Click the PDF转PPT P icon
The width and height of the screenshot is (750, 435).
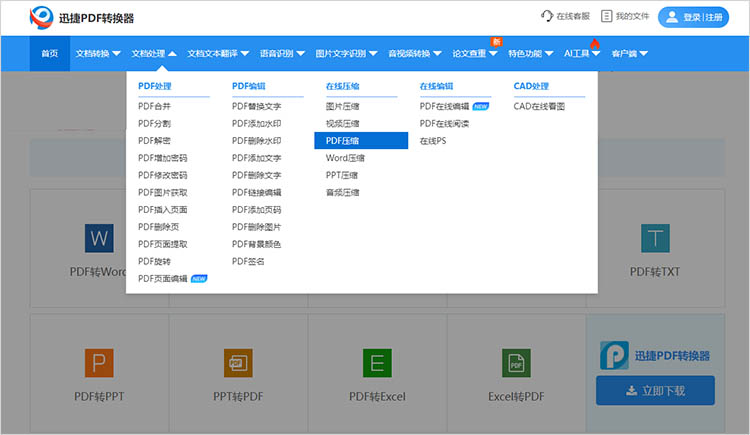(99, 363)
